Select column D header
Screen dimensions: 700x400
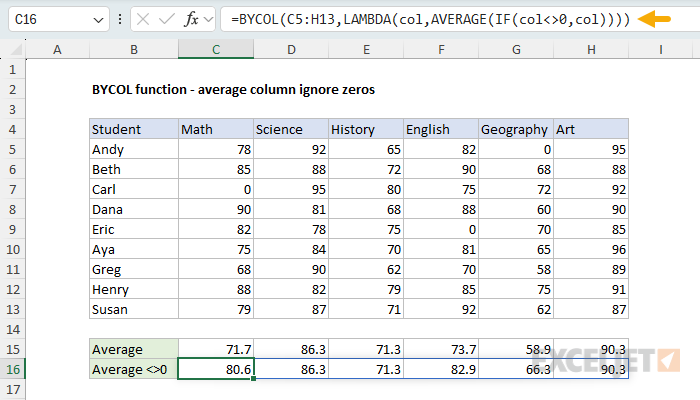[x=291, y=50]
